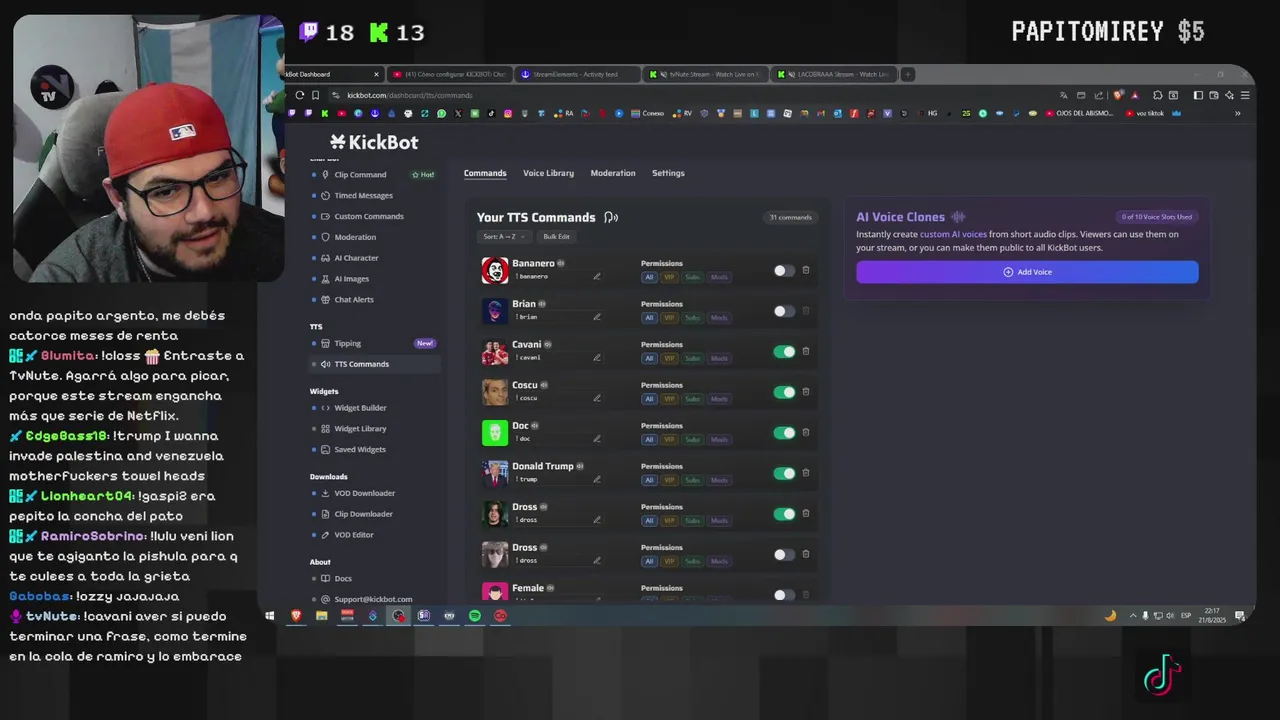
Task: Enable the Brian TTS command toggle
Action: [x=784, y=311]
